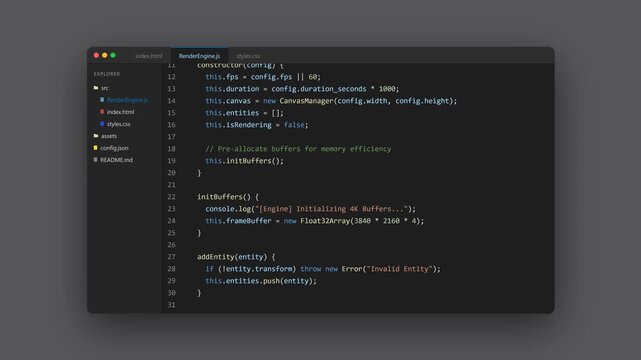
Task: Open index.html from the explorer
Action: point(120,112)
